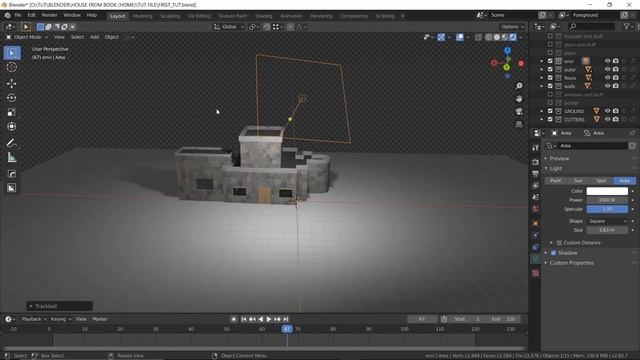640x360 pixels.
Task: Click the red X axis gizmo
Action: (x=521, y=64)
